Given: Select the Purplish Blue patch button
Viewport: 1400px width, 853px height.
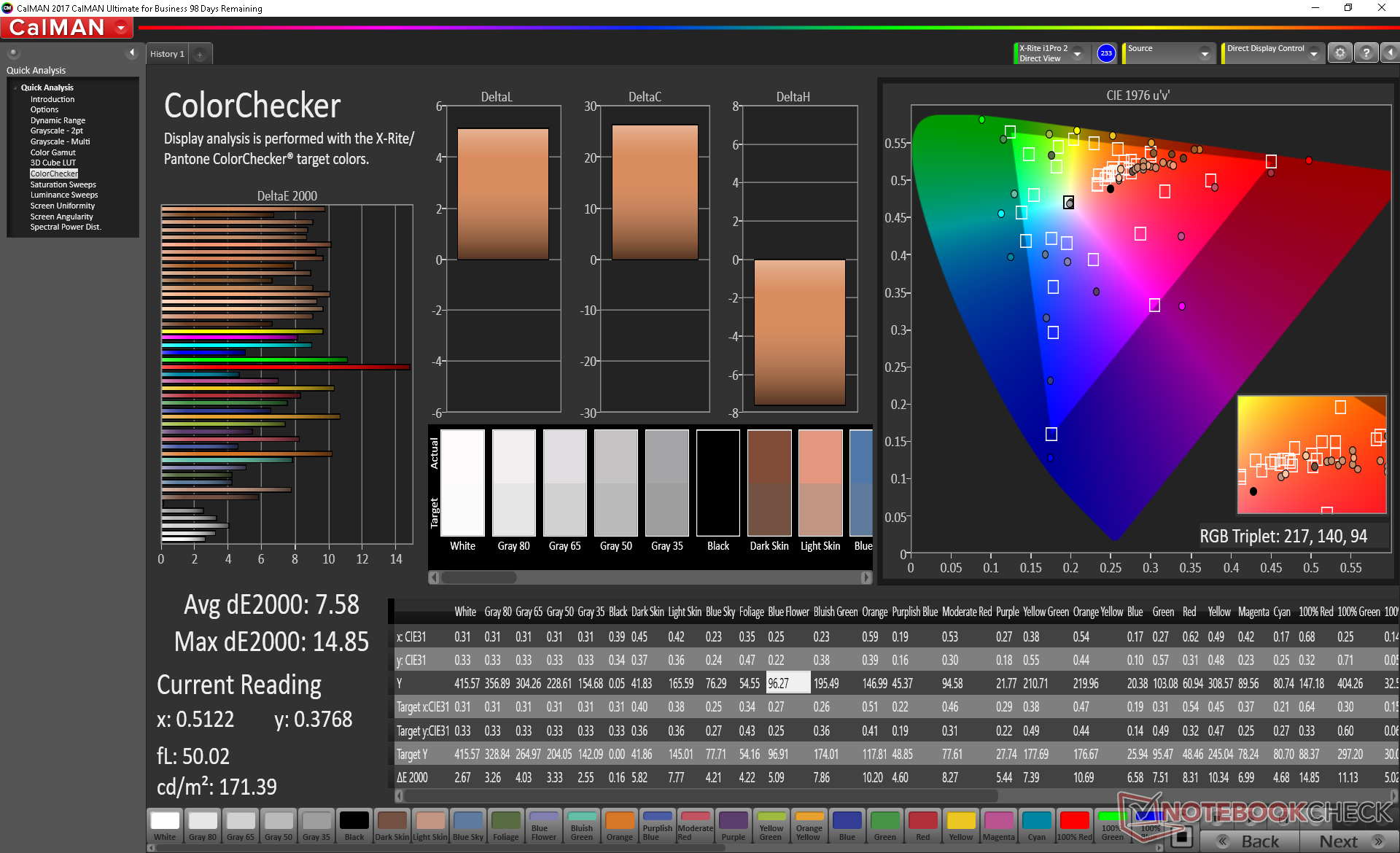Looking at the screenshot, I should pos(658,825).
